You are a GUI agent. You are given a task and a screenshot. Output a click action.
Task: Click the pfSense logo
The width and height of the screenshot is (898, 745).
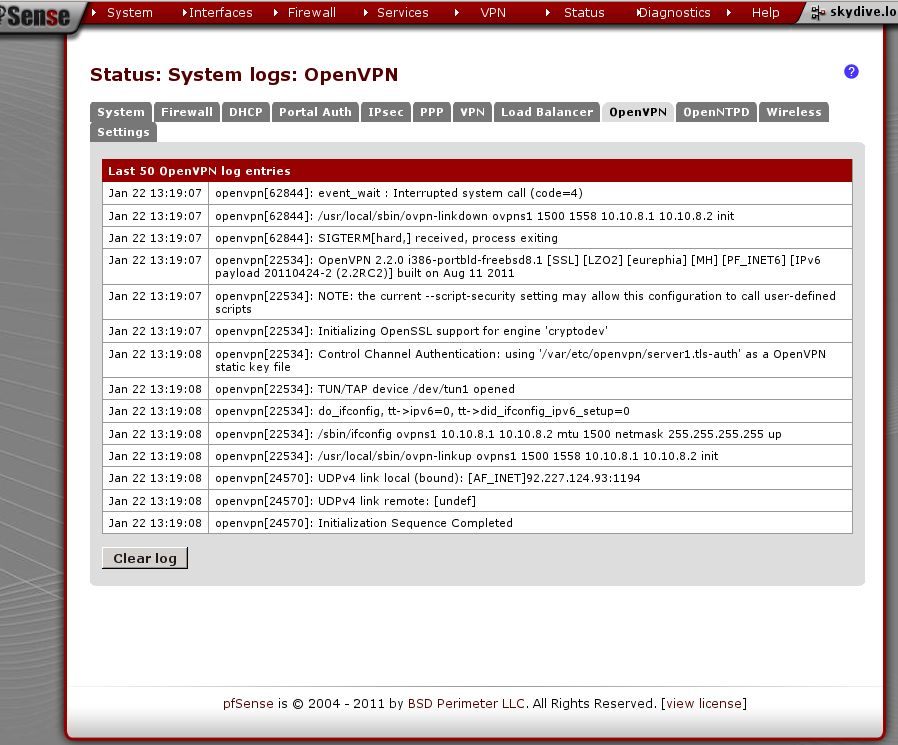click(36, 16)
